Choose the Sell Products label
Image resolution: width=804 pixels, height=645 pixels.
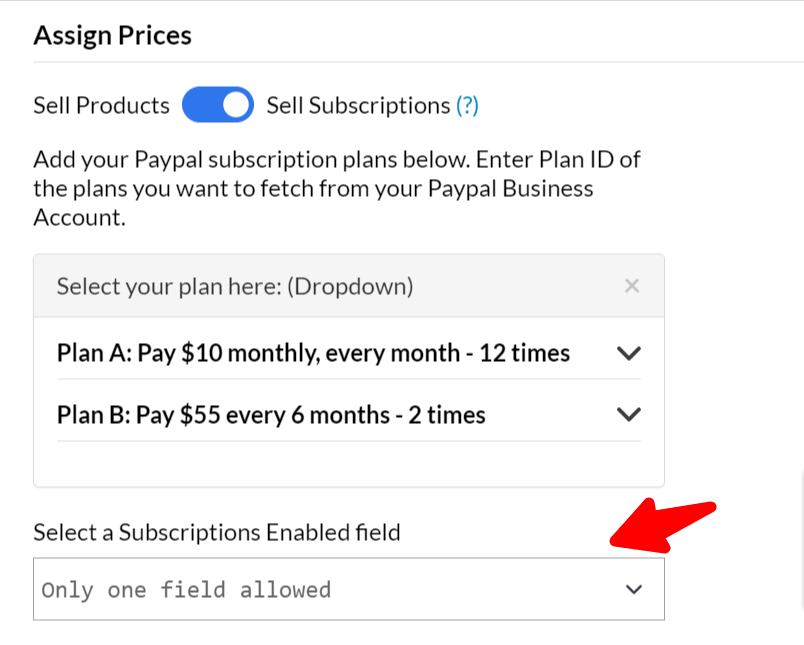[102, 106]
